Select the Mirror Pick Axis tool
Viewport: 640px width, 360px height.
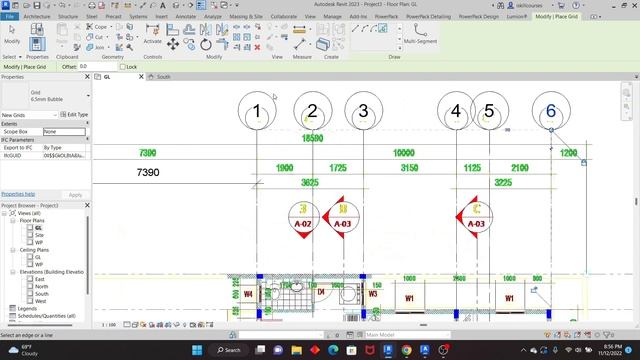point(205,29)
